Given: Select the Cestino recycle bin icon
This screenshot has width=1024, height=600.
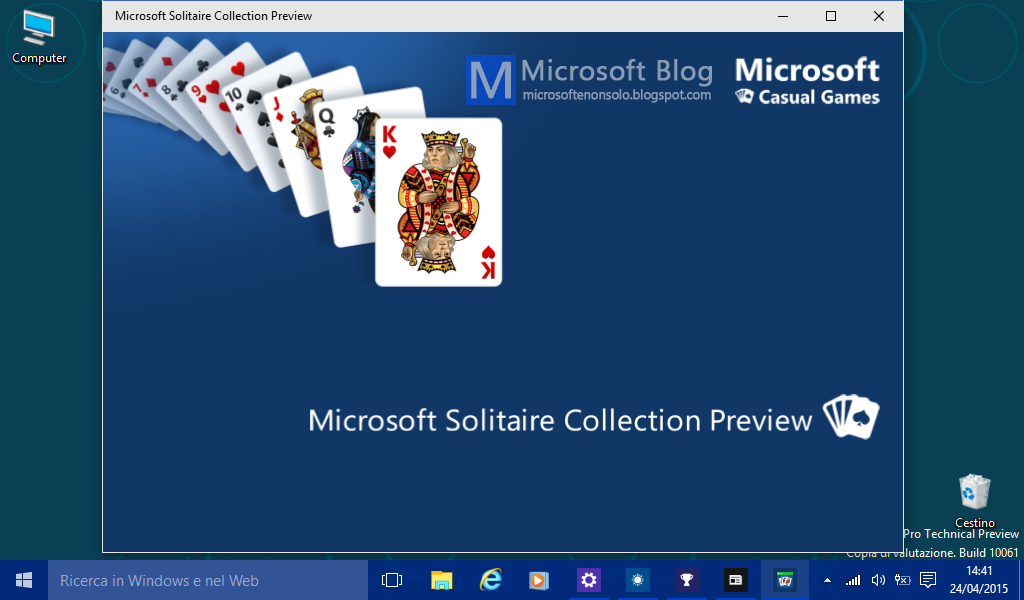Looking at the screenshot, I should coord(974,501).
